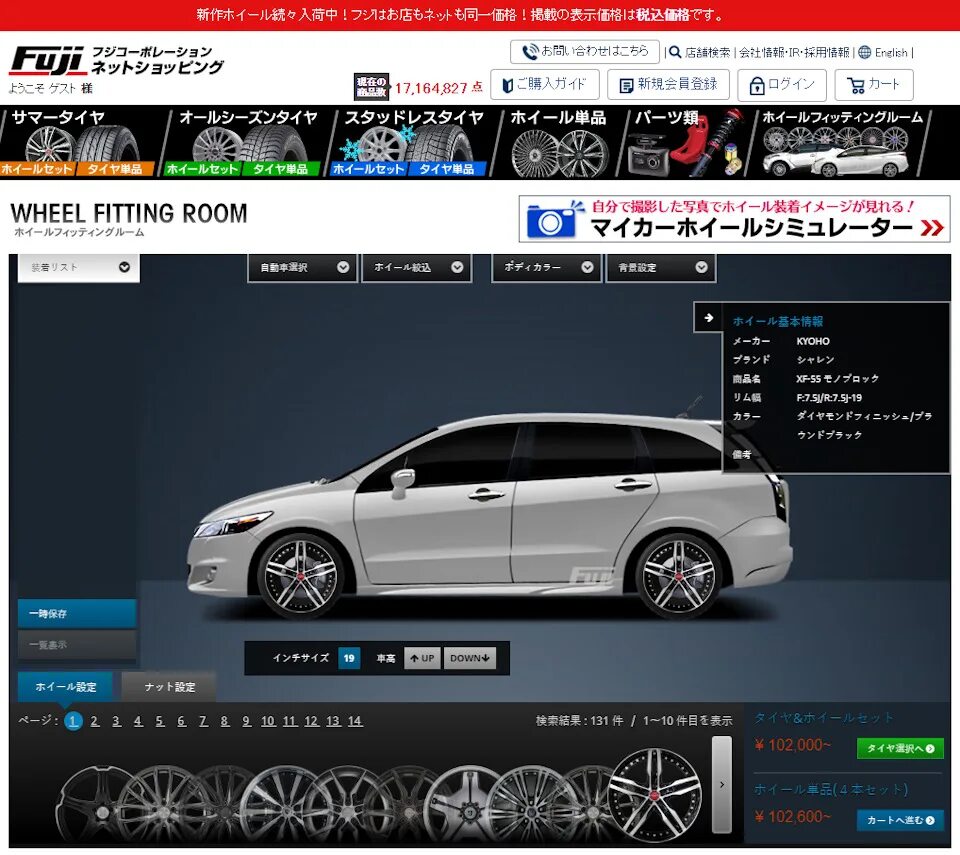Click 一覧表示 list view button
This screenshot has width=960, height=855.
77,645
